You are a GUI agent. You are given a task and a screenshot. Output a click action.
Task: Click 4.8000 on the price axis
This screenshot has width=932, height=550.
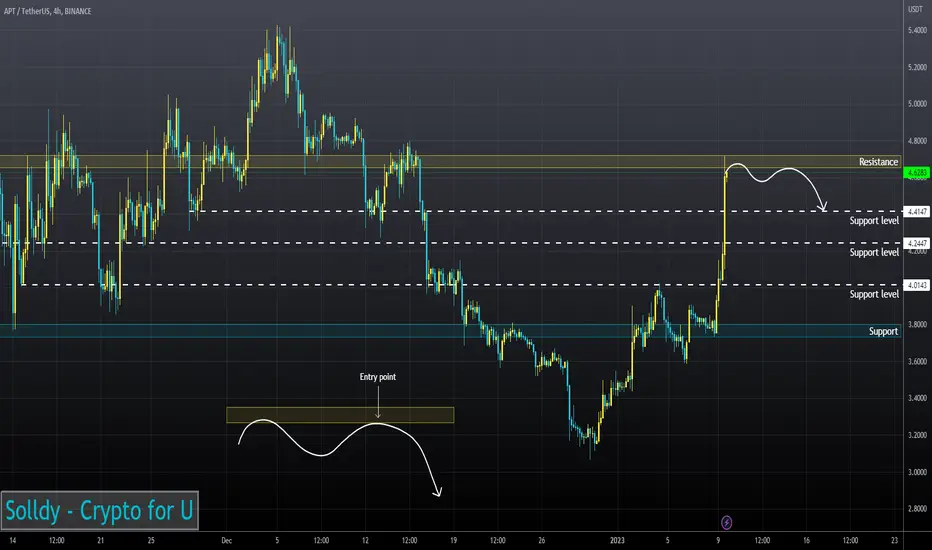[917, 141]
